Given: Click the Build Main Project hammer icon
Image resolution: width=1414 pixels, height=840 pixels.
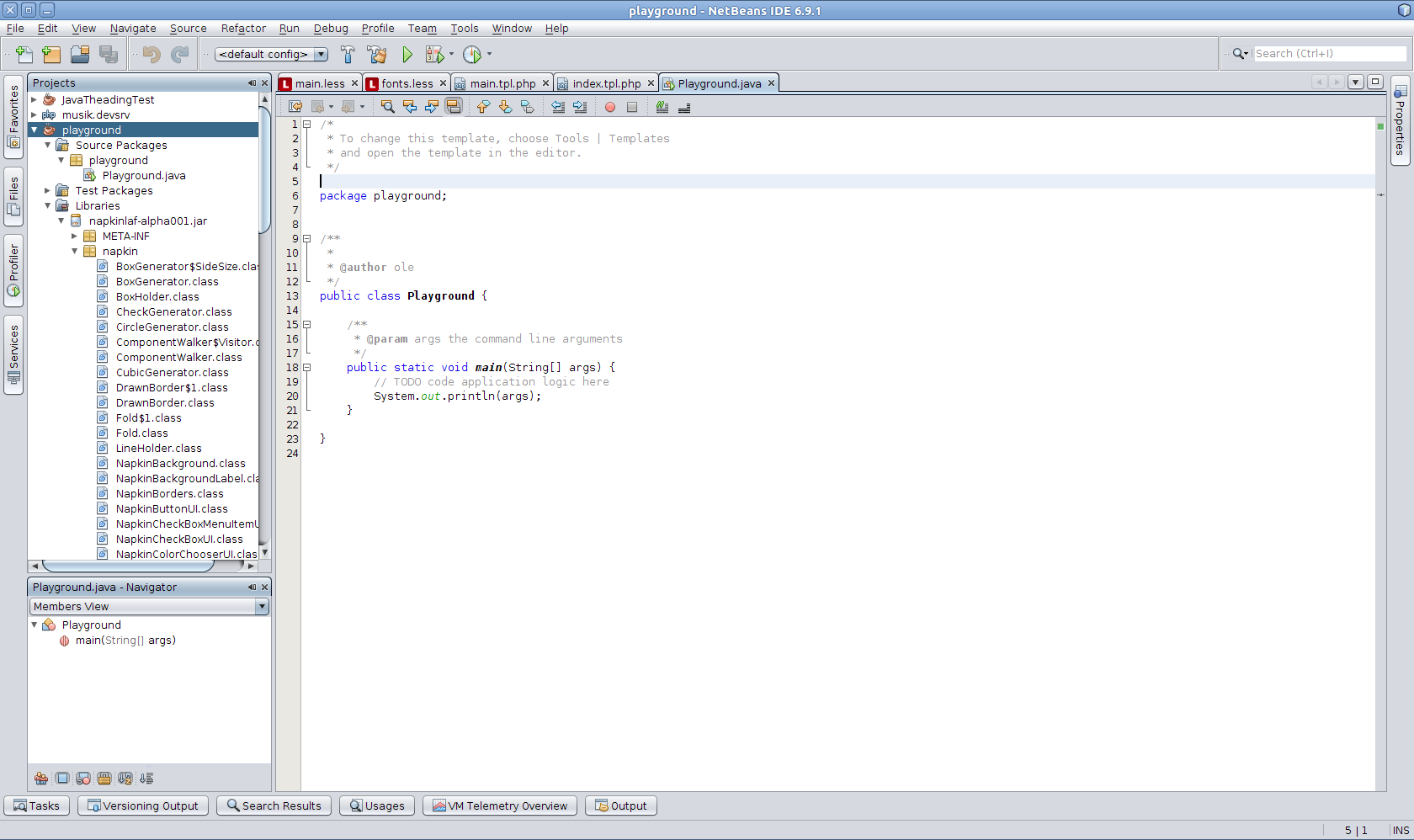Looking at the screenshot, I should click(x=348, y=54).
